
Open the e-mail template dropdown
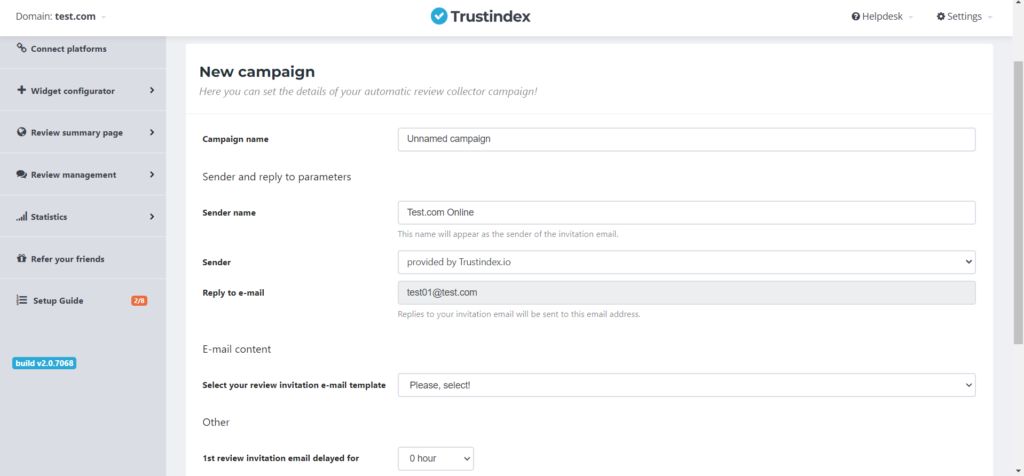pyautogui.click(x=686, y=385)
